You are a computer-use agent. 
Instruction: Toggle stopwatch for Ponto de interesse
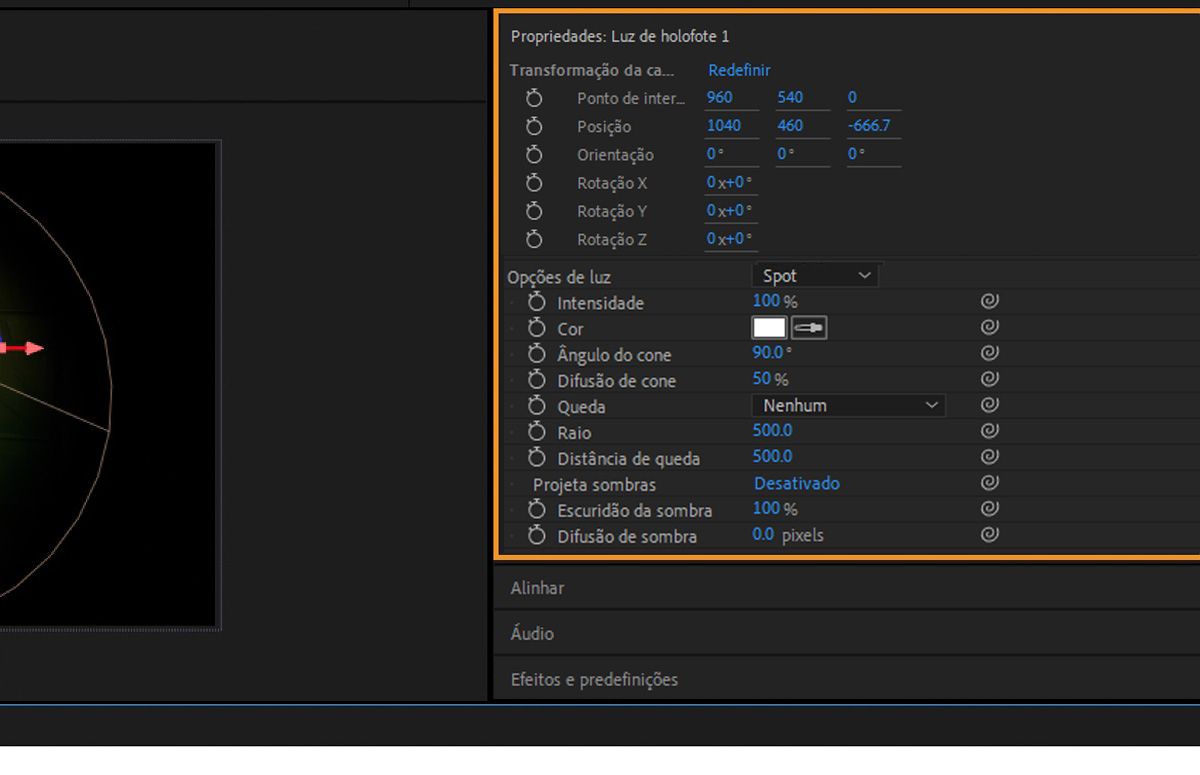(534, 98)
